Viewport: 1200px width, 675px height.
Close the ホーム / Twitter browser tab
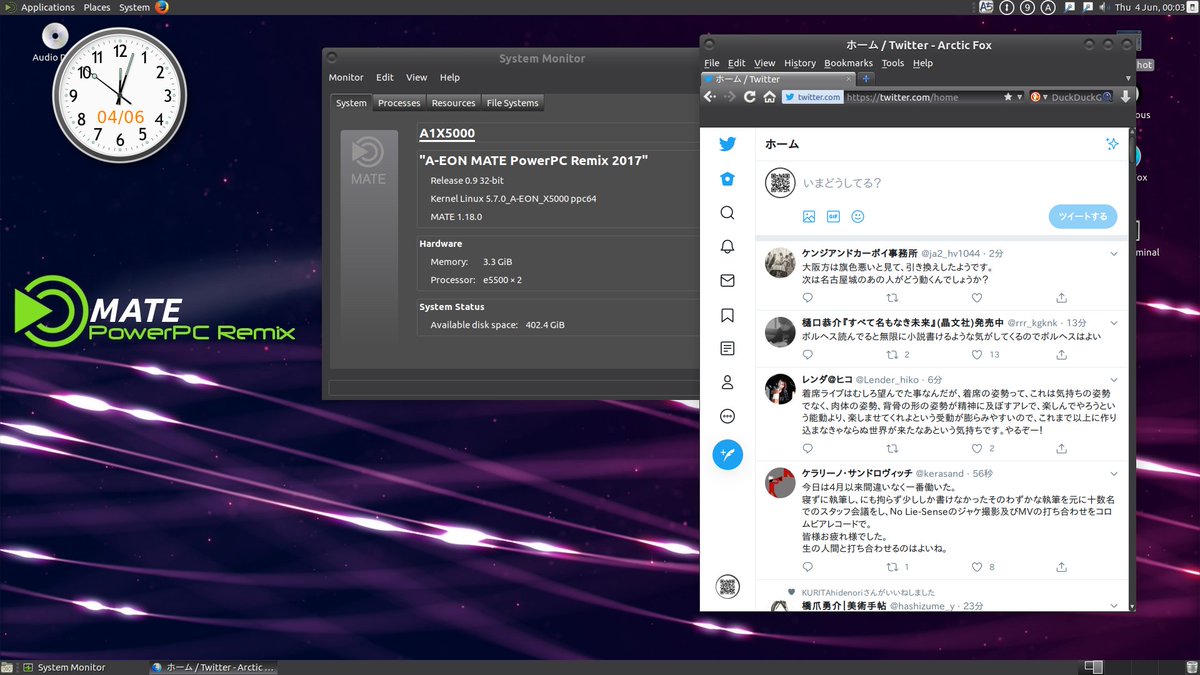pos(849,78)
